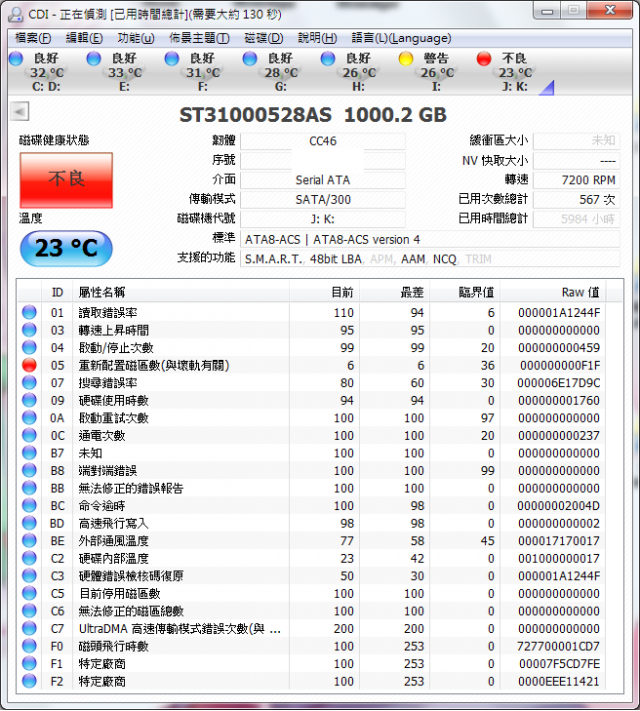Click the 轉速 value 7200 RPM
Image resolution: width=640 pixels, height=711 pixels.
[576, 180]
